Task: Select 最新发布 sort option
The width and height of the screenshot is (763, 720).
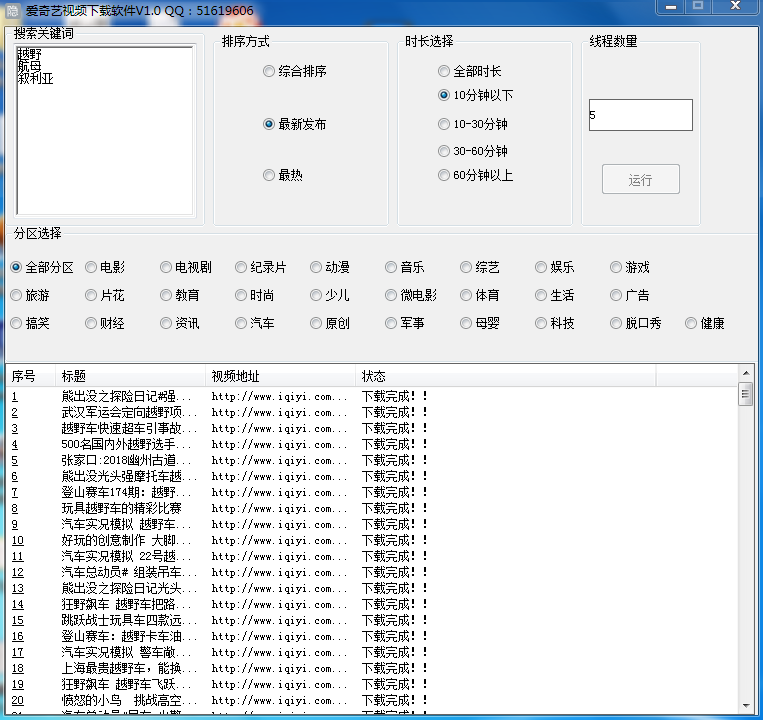Action: click(295, 124)
